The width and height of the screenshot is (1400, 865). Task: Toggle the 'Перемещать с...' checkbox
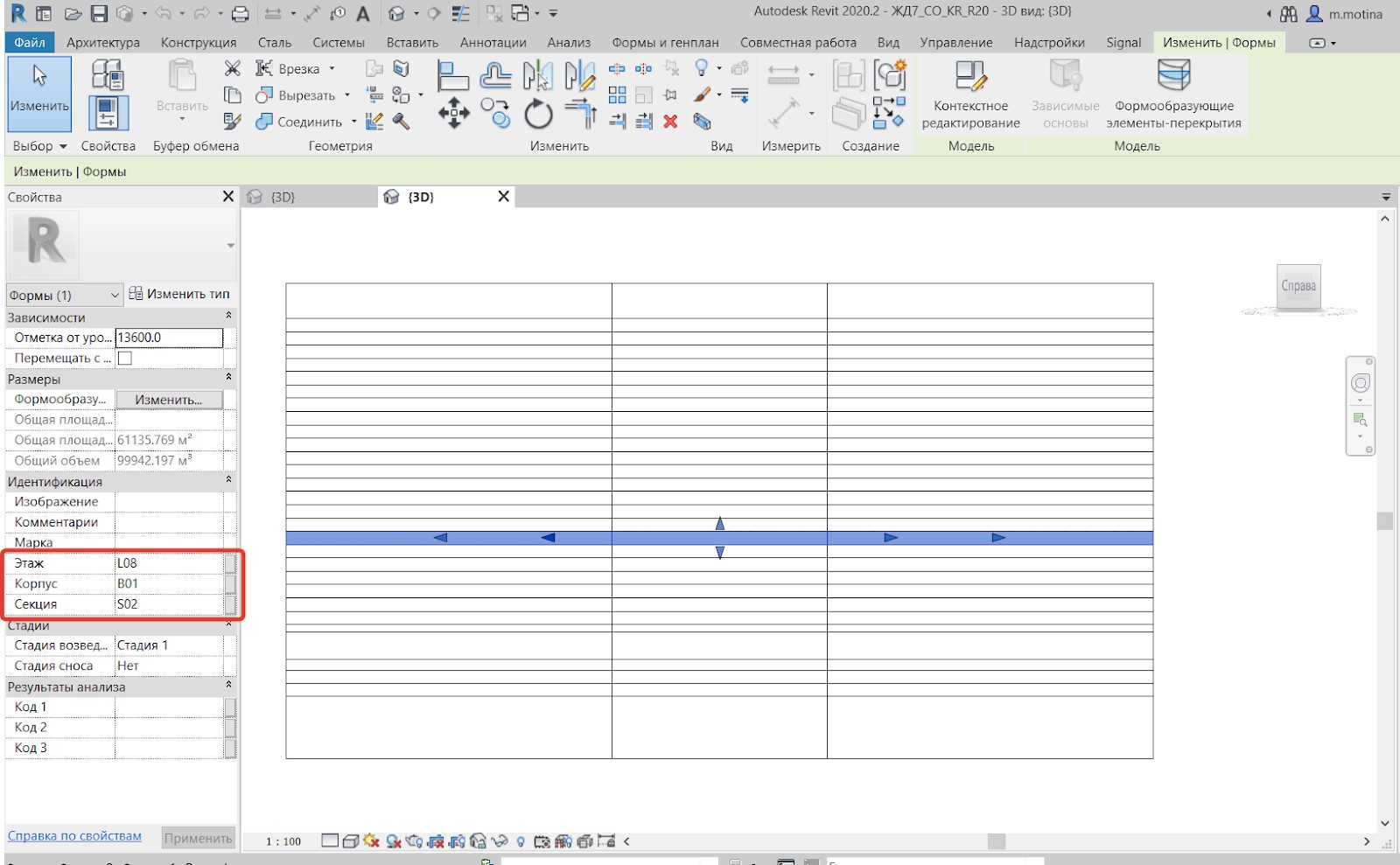[125, 358]
